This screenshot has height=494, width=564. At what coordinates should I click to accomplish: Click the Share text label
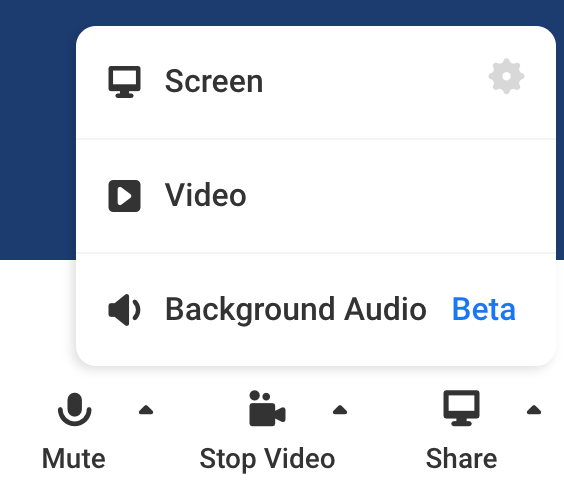point(461,458)
